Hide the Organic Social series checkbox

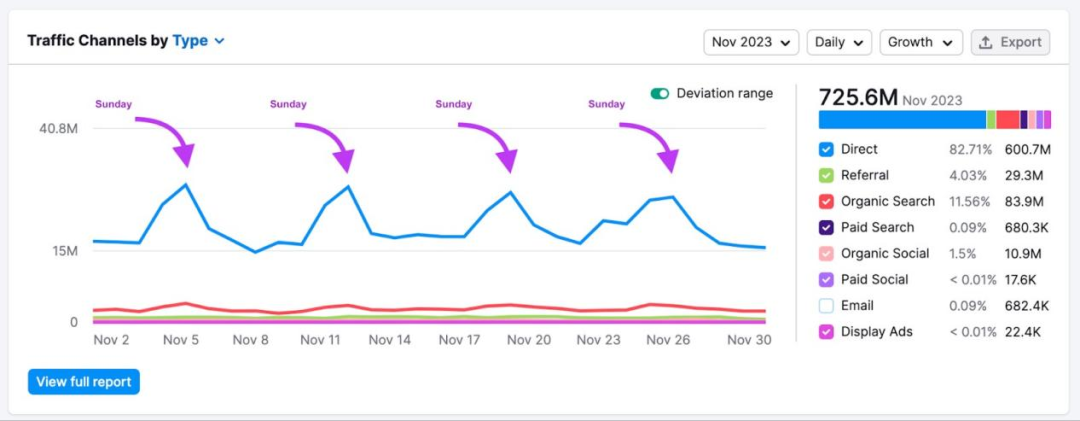tap(826, 253)
